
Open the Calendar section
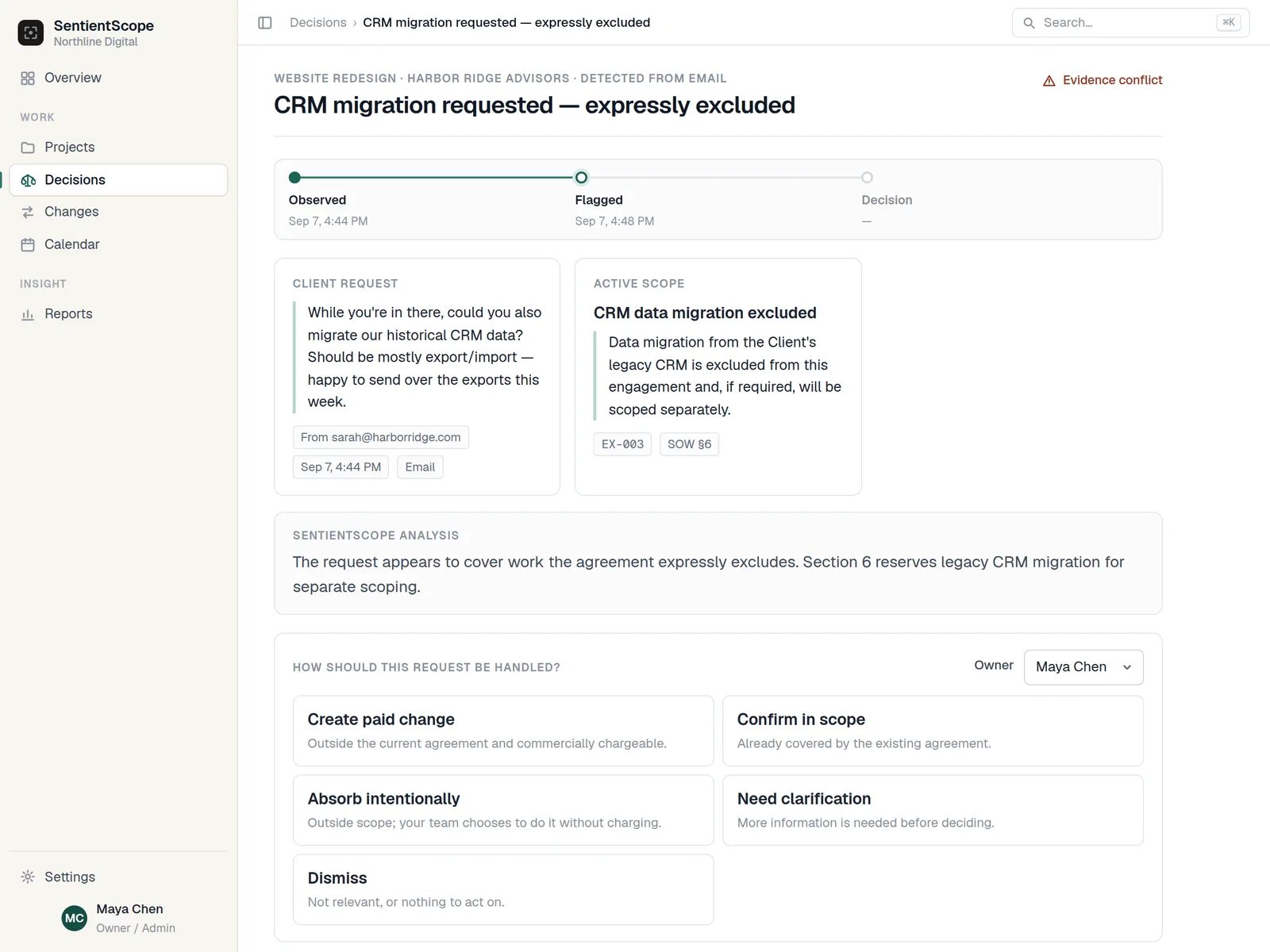click(x=118, y=244)
